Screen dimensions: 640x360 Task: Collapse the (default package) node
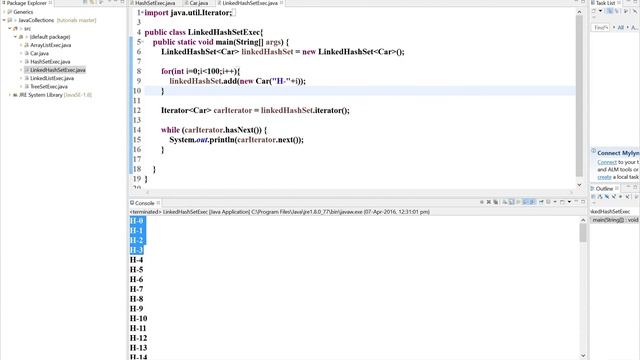coord(15,37)
